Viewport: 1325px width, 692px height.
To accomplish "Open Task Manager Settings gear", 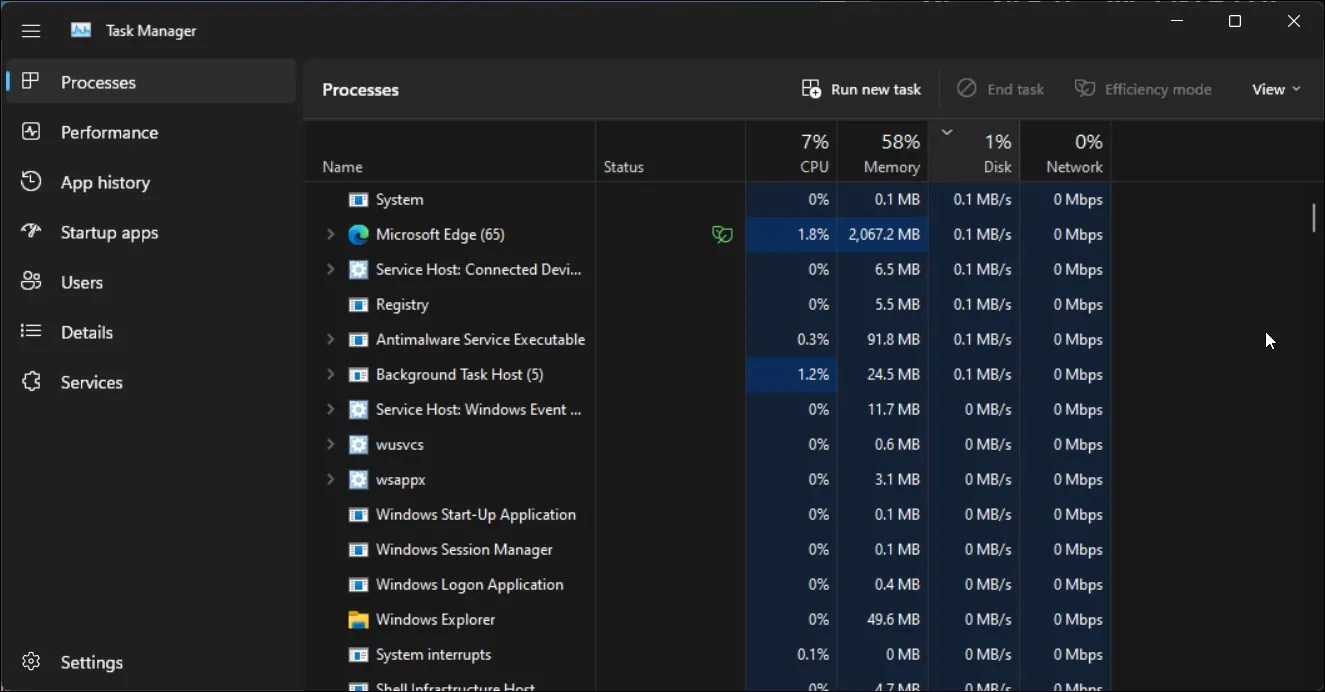I will 31,661.
